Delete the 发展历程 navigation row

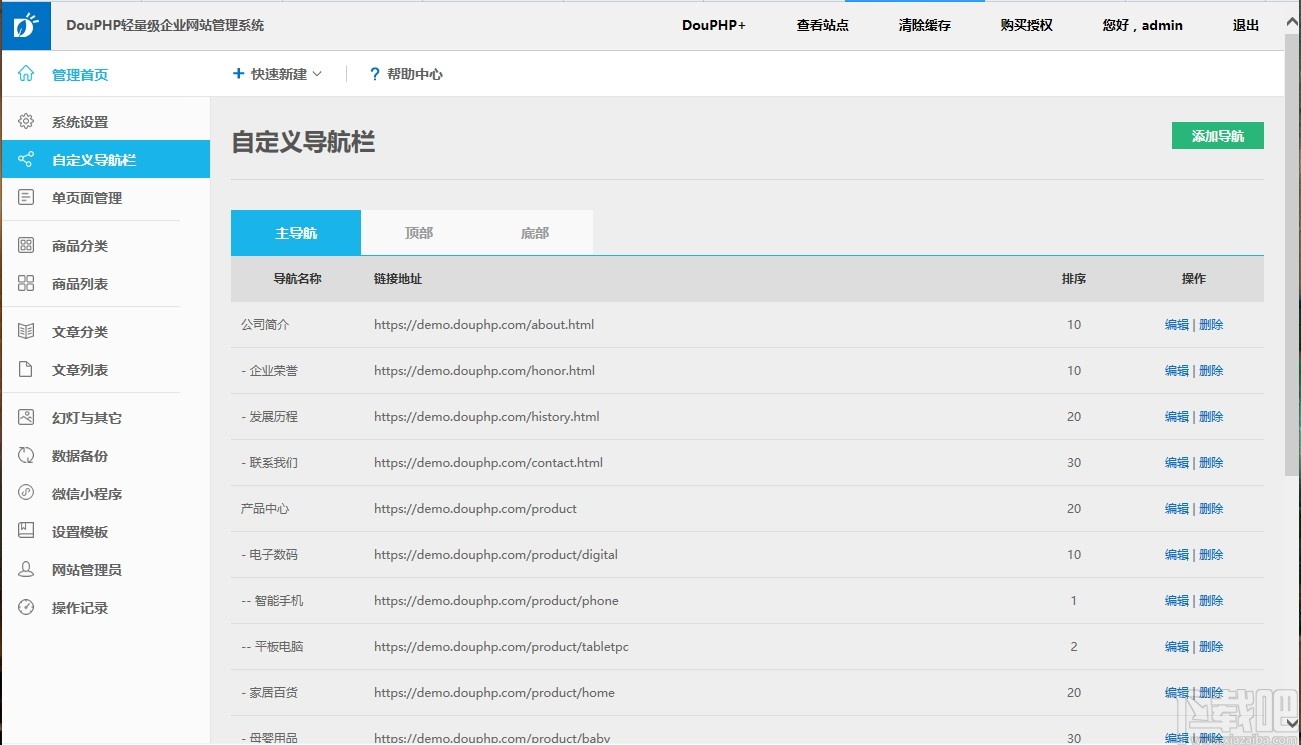coord(1211,417)
